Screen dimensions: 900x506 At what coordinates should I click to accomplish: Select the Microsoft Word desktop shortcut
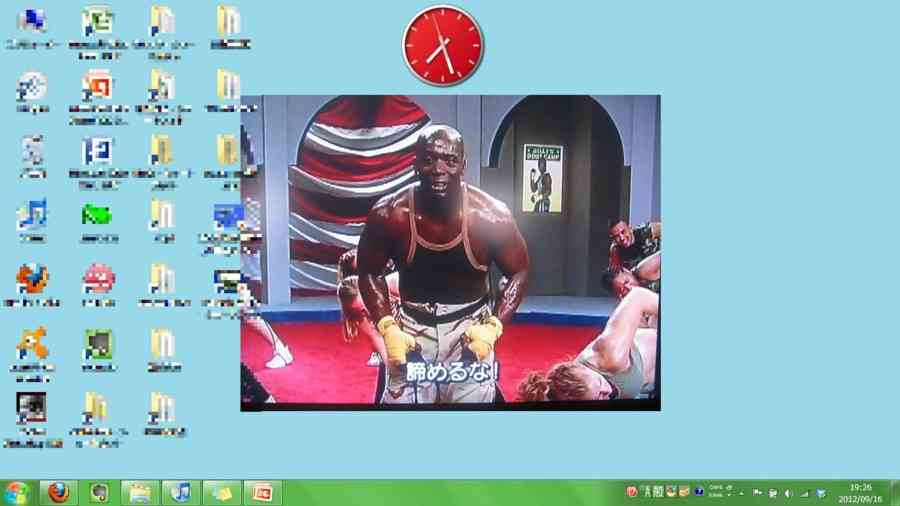[97, 152]
